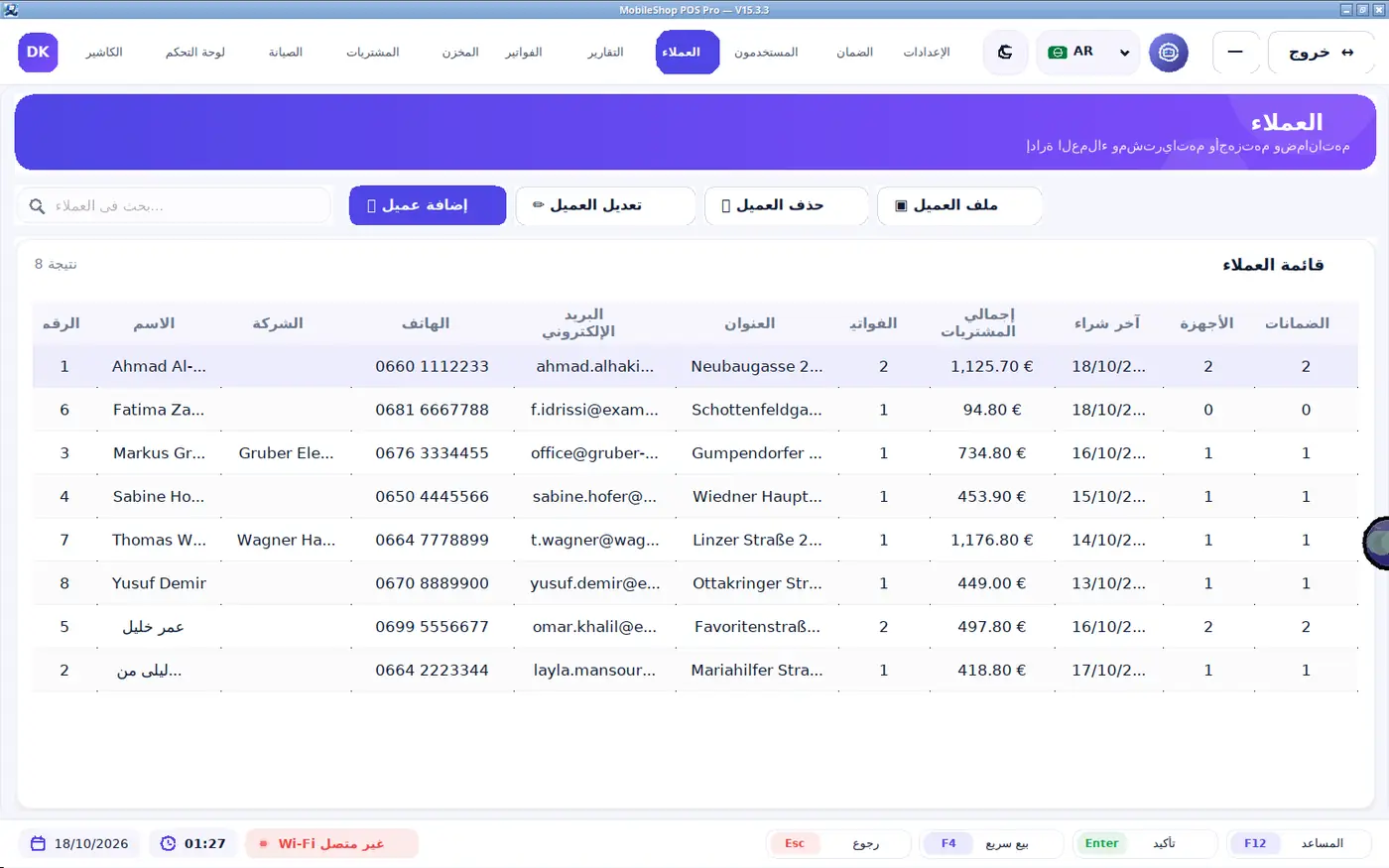Click the minimize dash button beside خروج
Image resolution: width=1389 pixels, height=868 pixels.
coord(1235,53)
